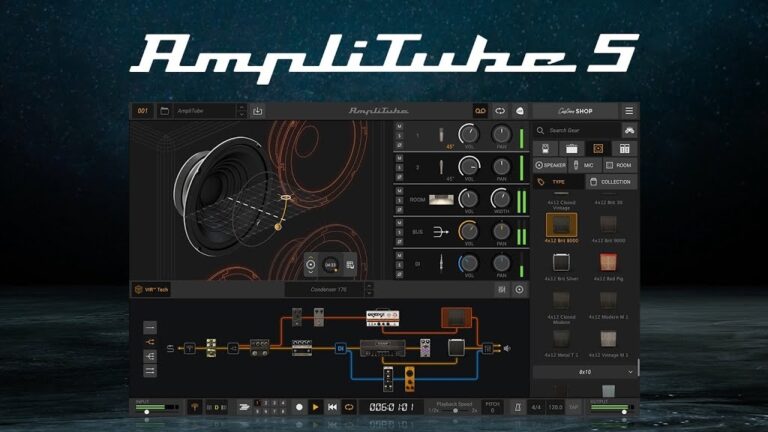Open the hamburger main menu
Image resolution: width=768 pixels, height=432 pixels.
(x=629, y=111)
